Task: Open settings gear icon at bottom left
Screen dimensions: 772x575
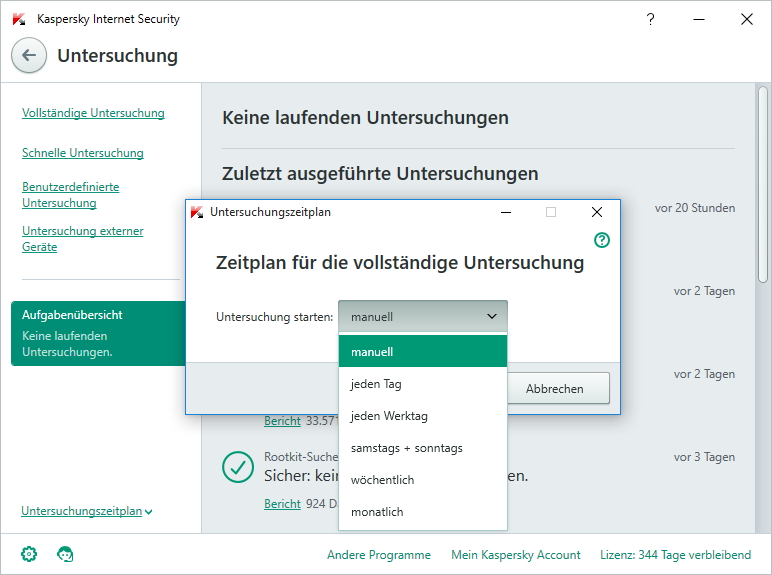Action: [x=29, y=554]
